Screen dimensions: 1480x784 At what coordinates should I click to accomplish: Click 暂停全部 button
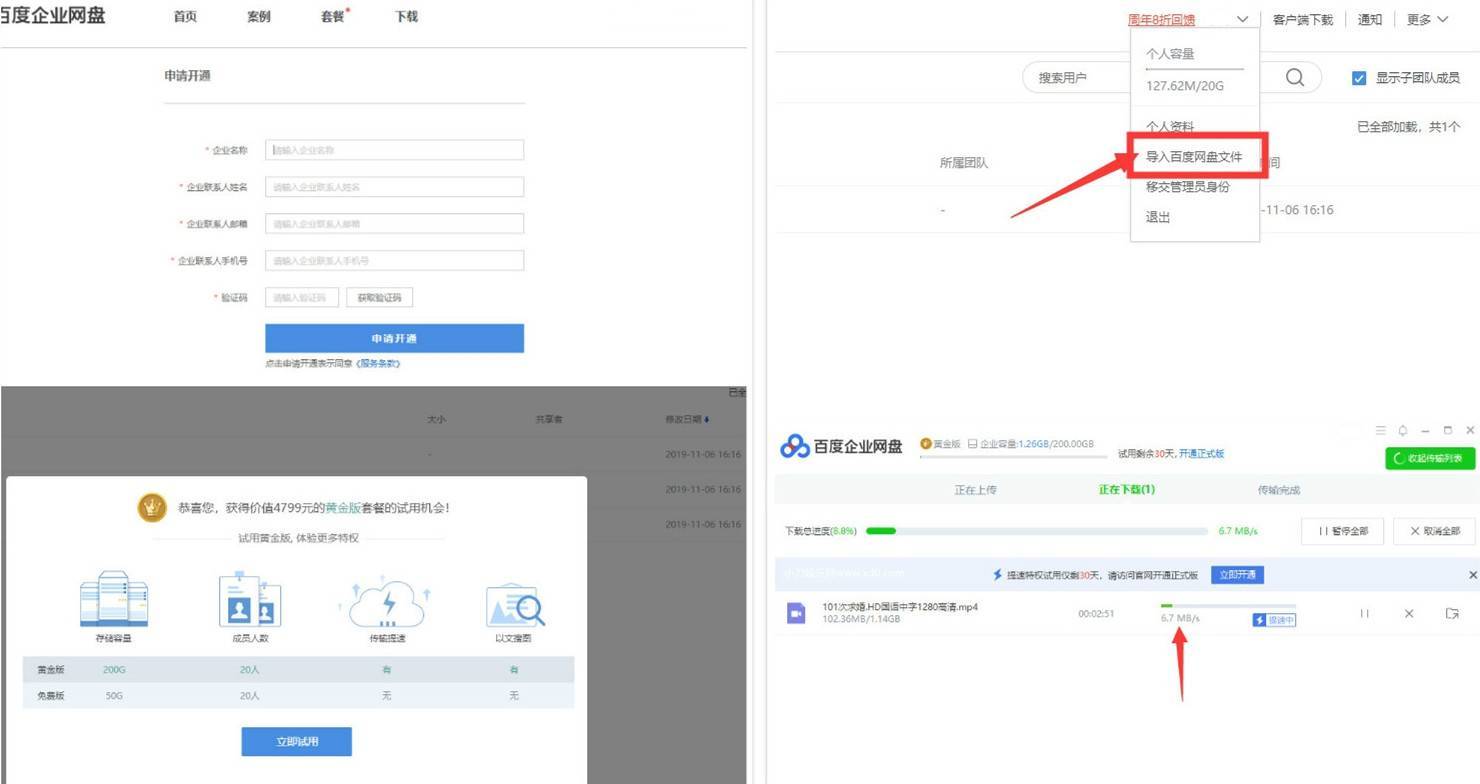point(1343,531)
